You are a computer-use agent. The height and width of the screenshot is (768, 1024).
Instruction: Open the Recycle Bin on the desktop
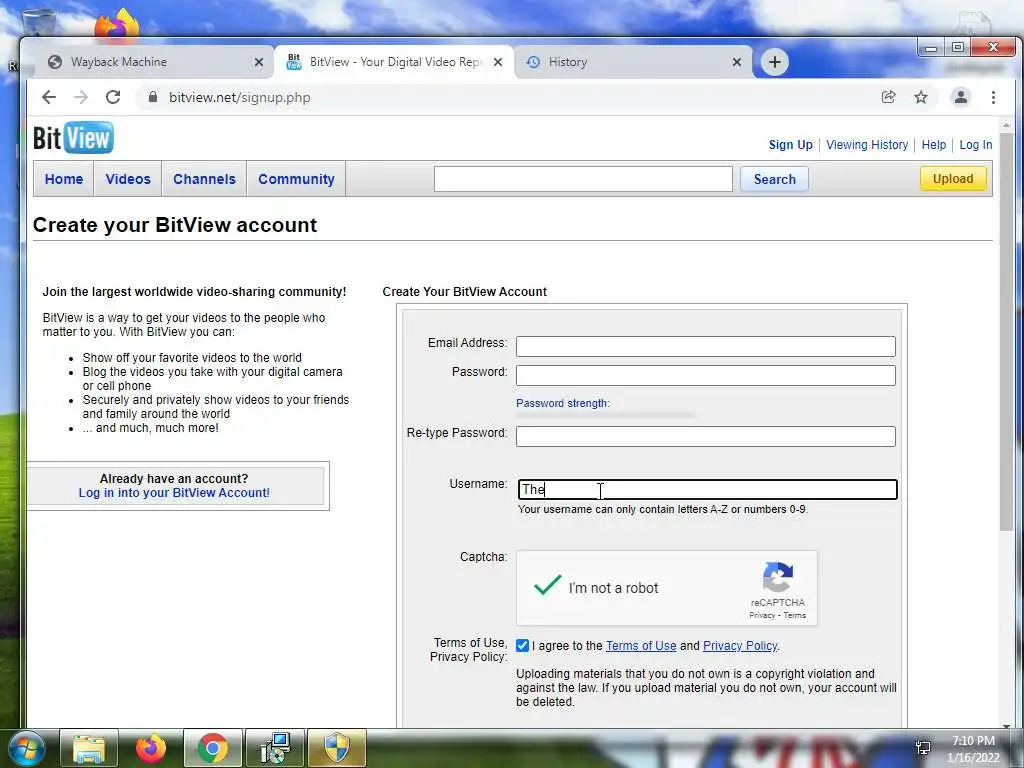[38, 23]
